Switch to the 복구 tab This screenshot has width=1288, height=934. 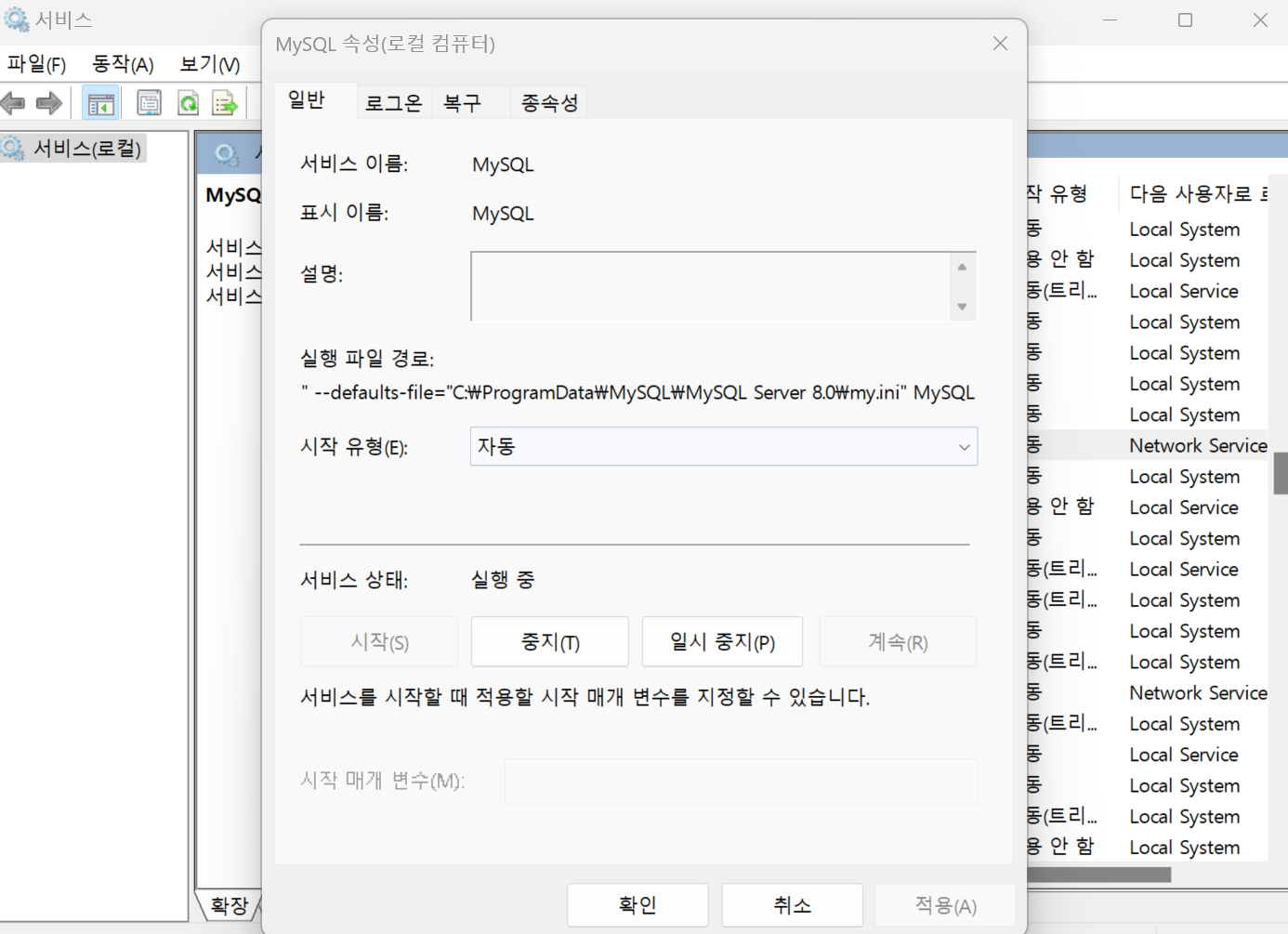click(x=463, y=103)
